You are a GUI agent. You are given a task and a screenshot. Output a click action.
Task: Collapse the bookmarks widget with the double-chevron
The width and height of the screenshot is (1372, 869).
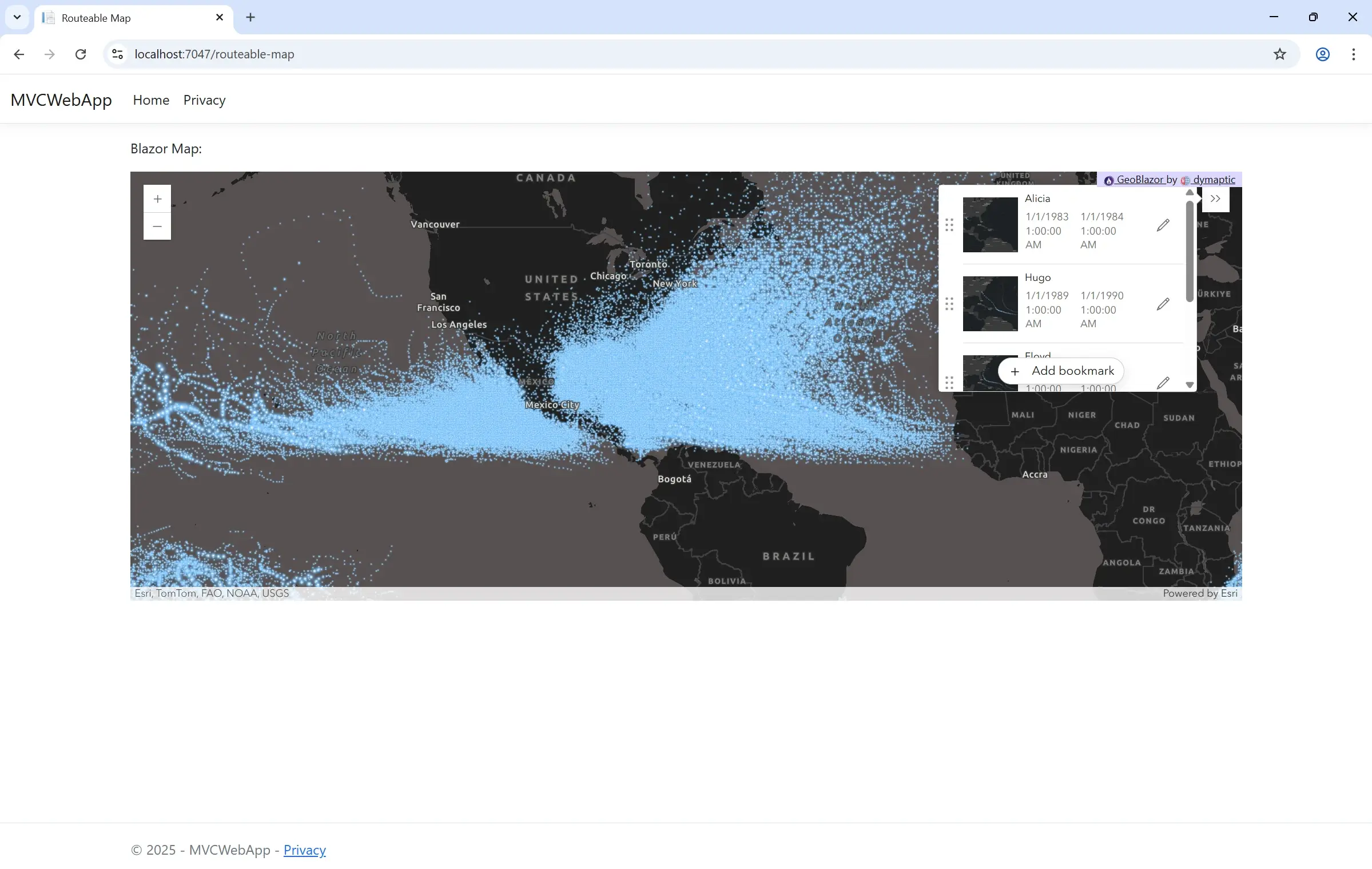[1216, 199]
